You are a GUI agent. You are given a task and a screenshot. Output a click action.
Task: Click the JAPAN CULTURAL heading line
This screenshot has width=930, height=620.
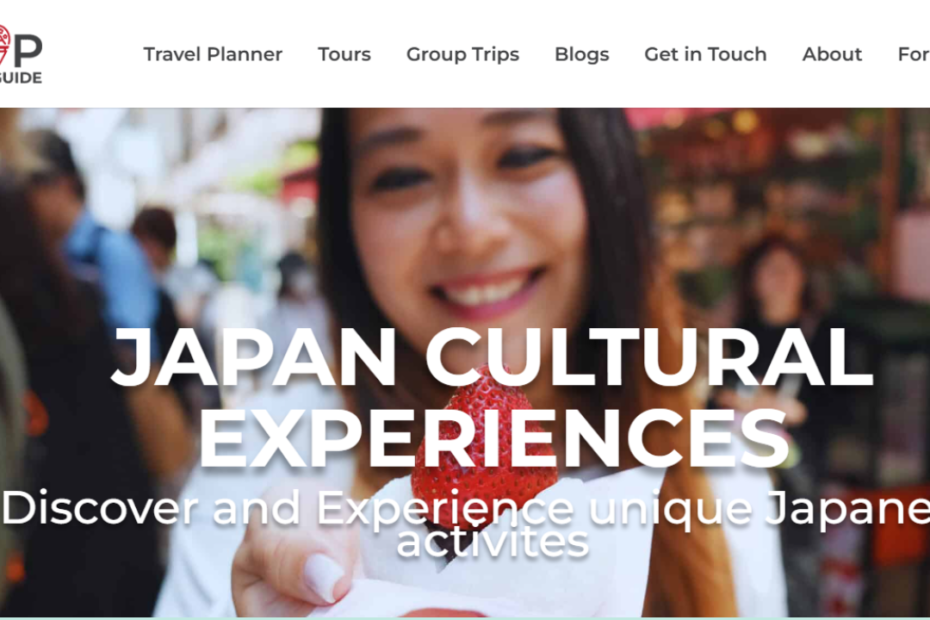[492, 358]
